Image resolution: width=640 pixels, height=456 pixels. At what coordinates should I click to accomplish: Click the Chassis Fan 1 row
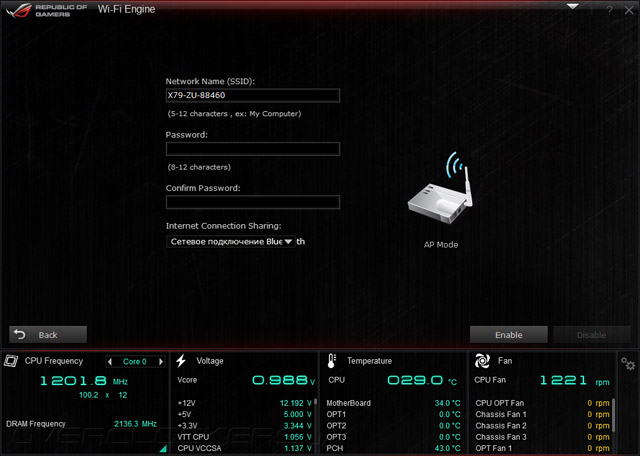click(542, 414)
